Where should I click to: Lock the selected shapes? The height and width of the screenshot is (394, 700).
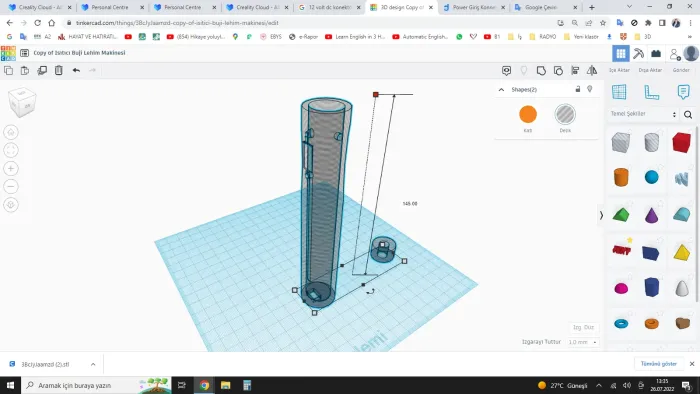(578, 89)
